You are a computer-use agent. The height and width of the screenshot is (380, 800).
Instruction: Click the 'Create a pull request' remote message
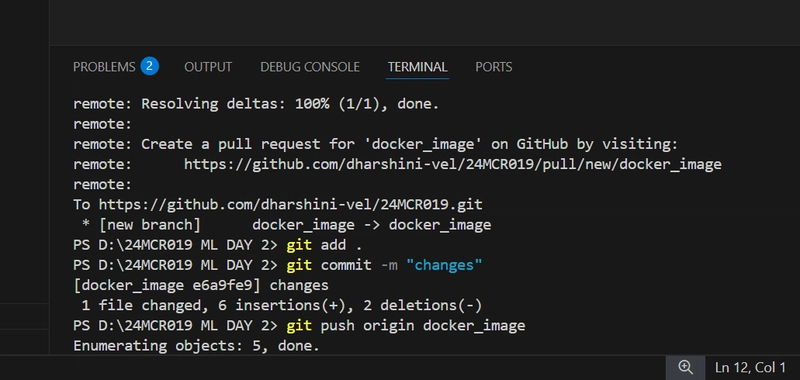[376, 144]
